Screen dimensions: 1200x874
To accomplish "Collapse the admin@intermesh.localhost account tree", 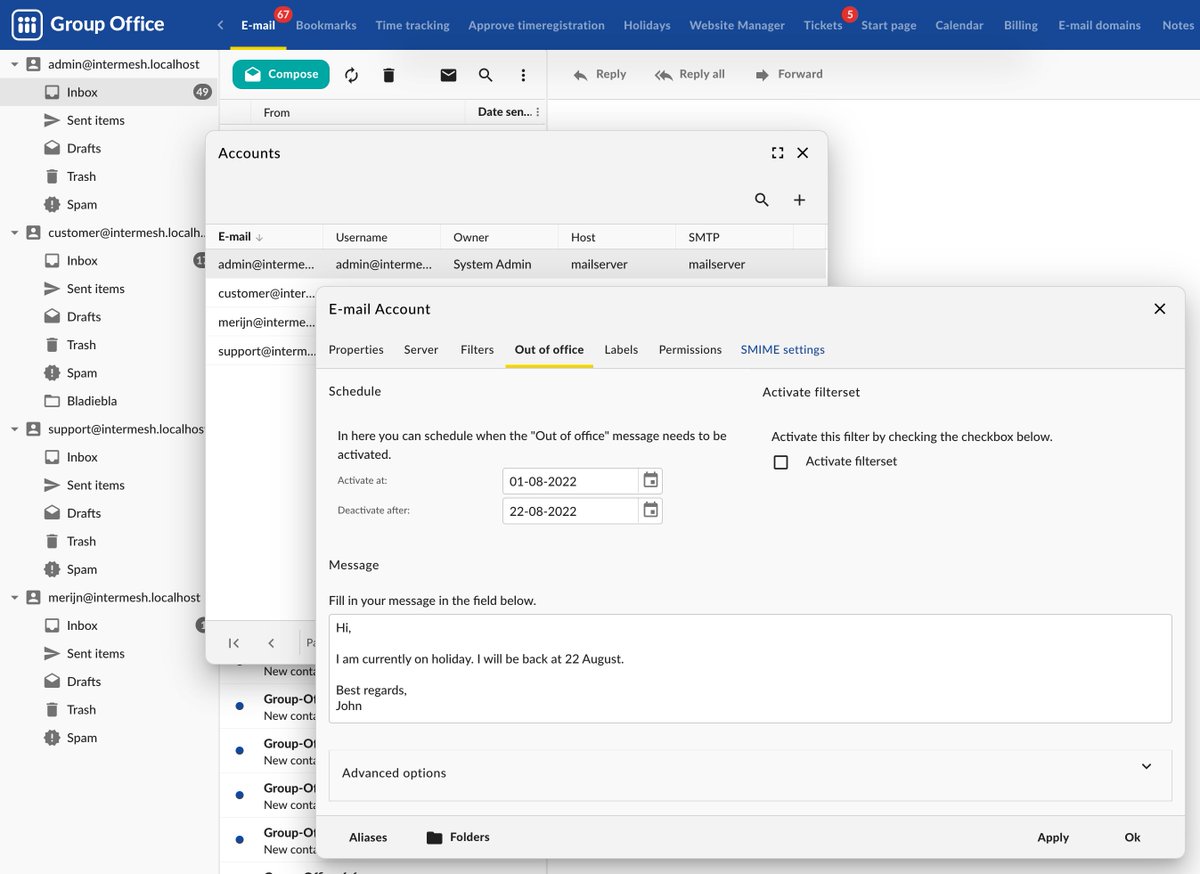I will pos(14,64).
